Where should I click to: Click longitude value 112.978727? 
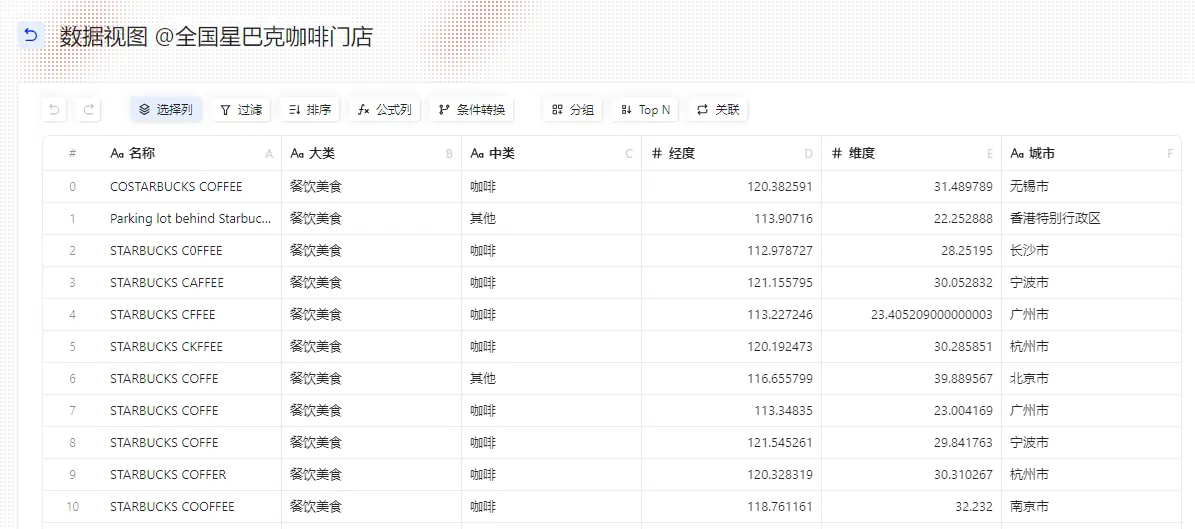(x=780, y=251)
